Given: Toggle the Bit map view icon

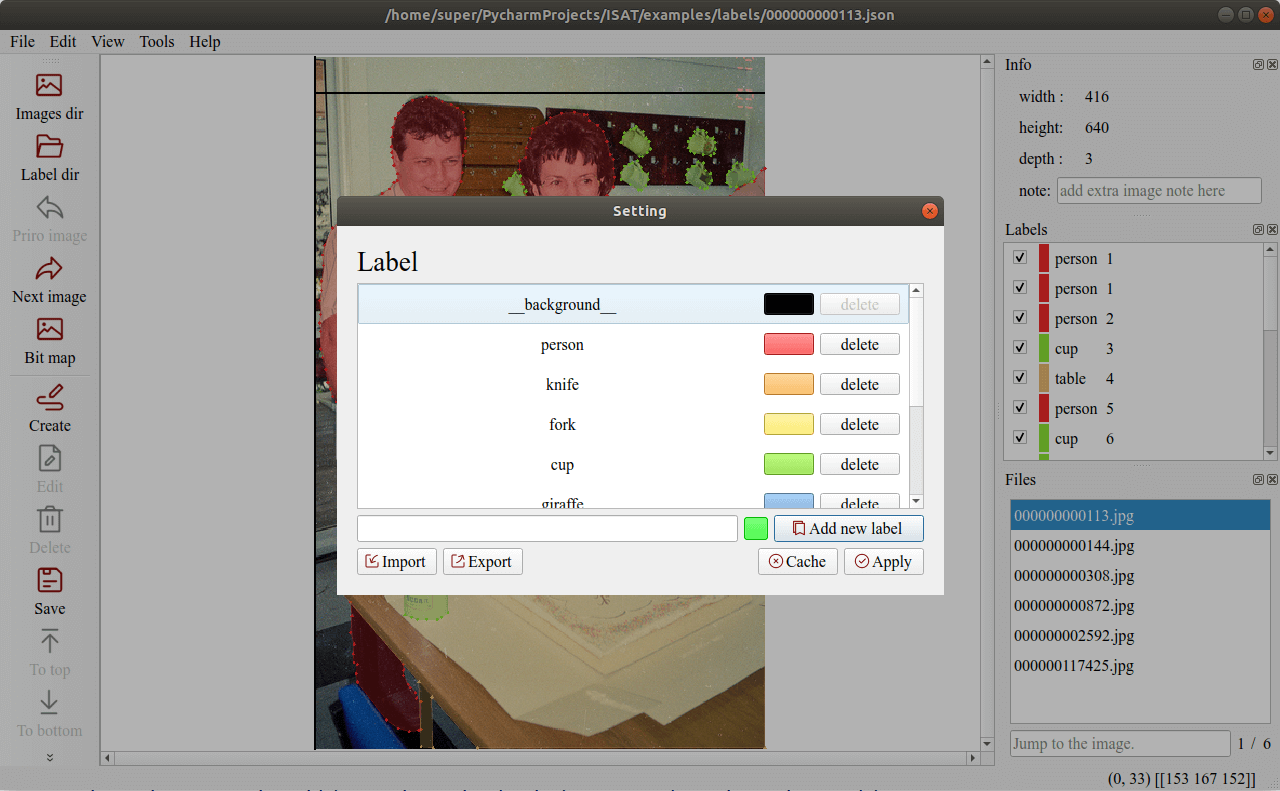Looking at the screenshot, I should (x=49, y=330).
